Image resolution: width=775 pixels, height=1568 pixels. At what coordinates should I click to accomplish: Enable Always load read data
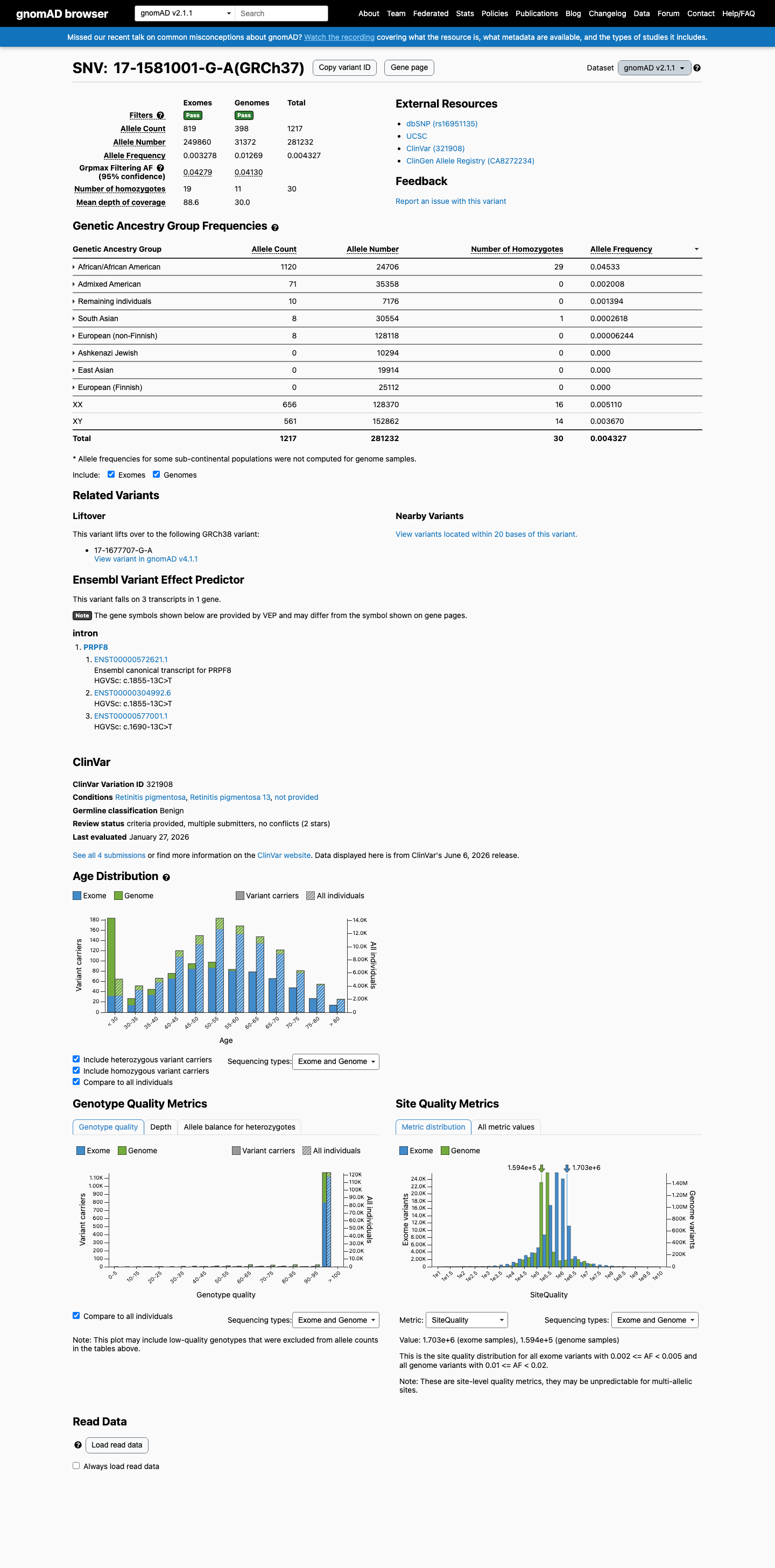pos(76,1466)
